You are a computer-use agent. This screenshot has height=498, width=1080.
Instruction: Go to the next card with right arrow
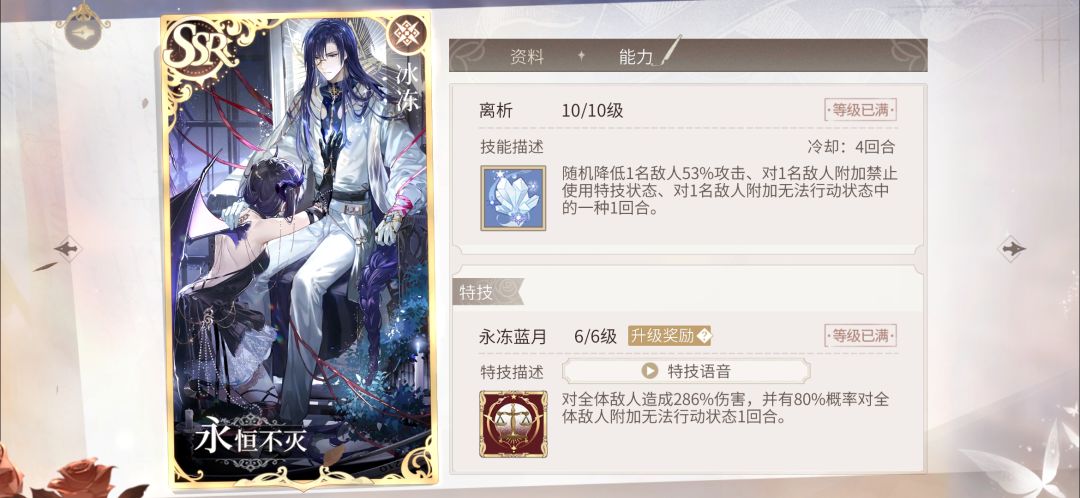point(1012,248)
